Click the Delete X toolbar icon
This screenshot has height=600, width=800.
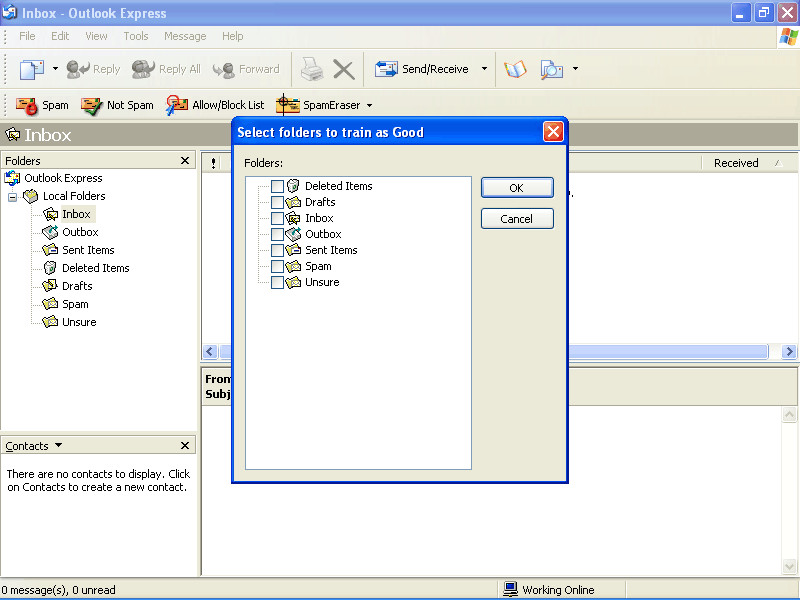pyautogui.click(x=344, y=69)
